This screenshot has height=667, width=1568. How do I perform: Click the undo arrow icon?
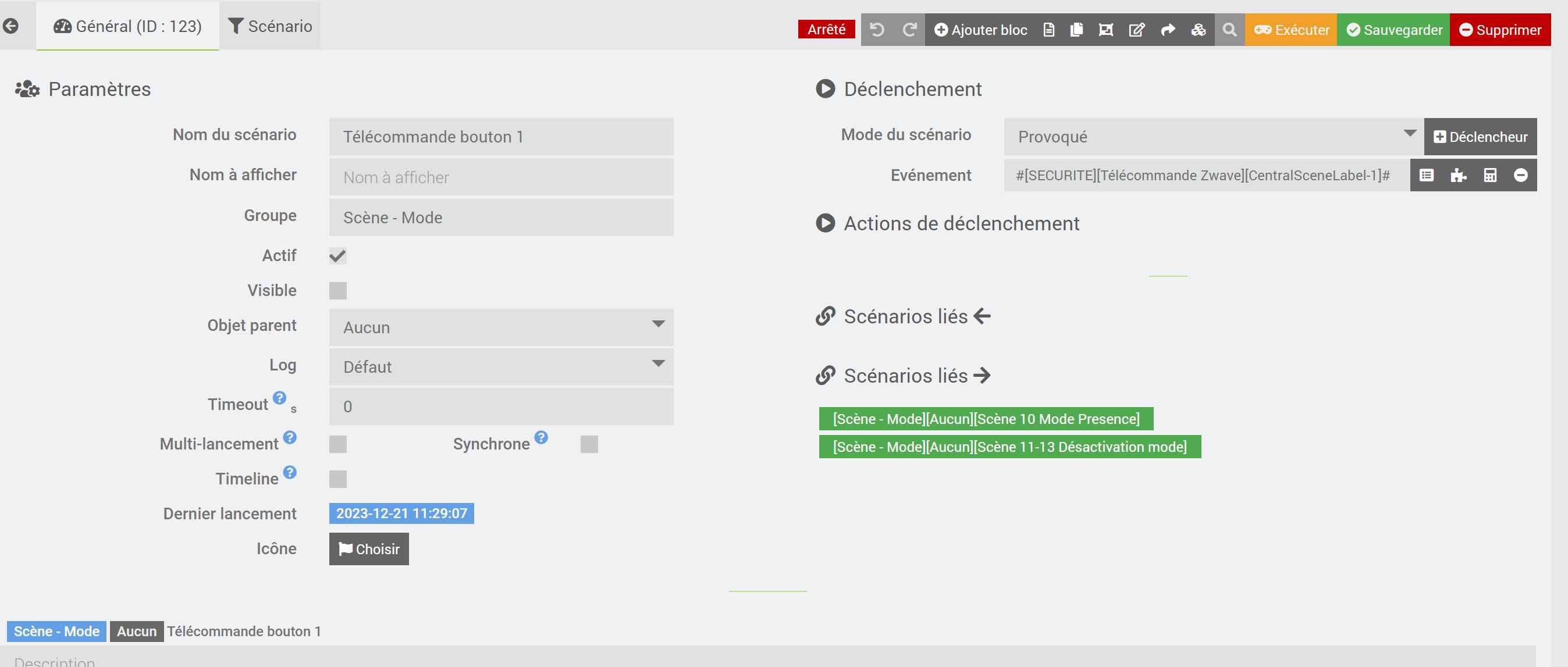pyautogui.click(x=877, y=30)
